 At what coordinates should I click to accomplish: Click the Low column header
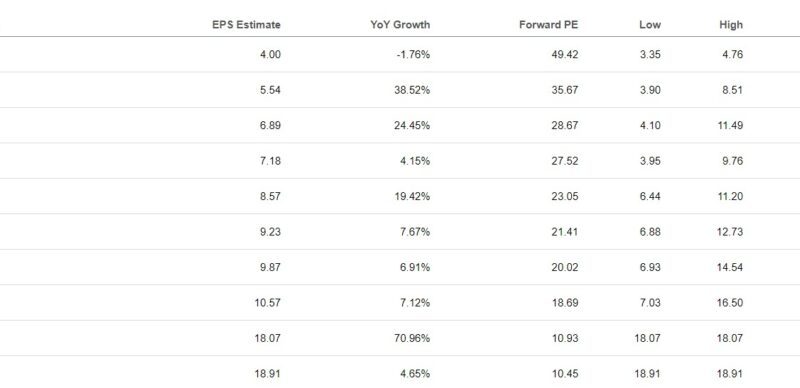coord(649,25)
